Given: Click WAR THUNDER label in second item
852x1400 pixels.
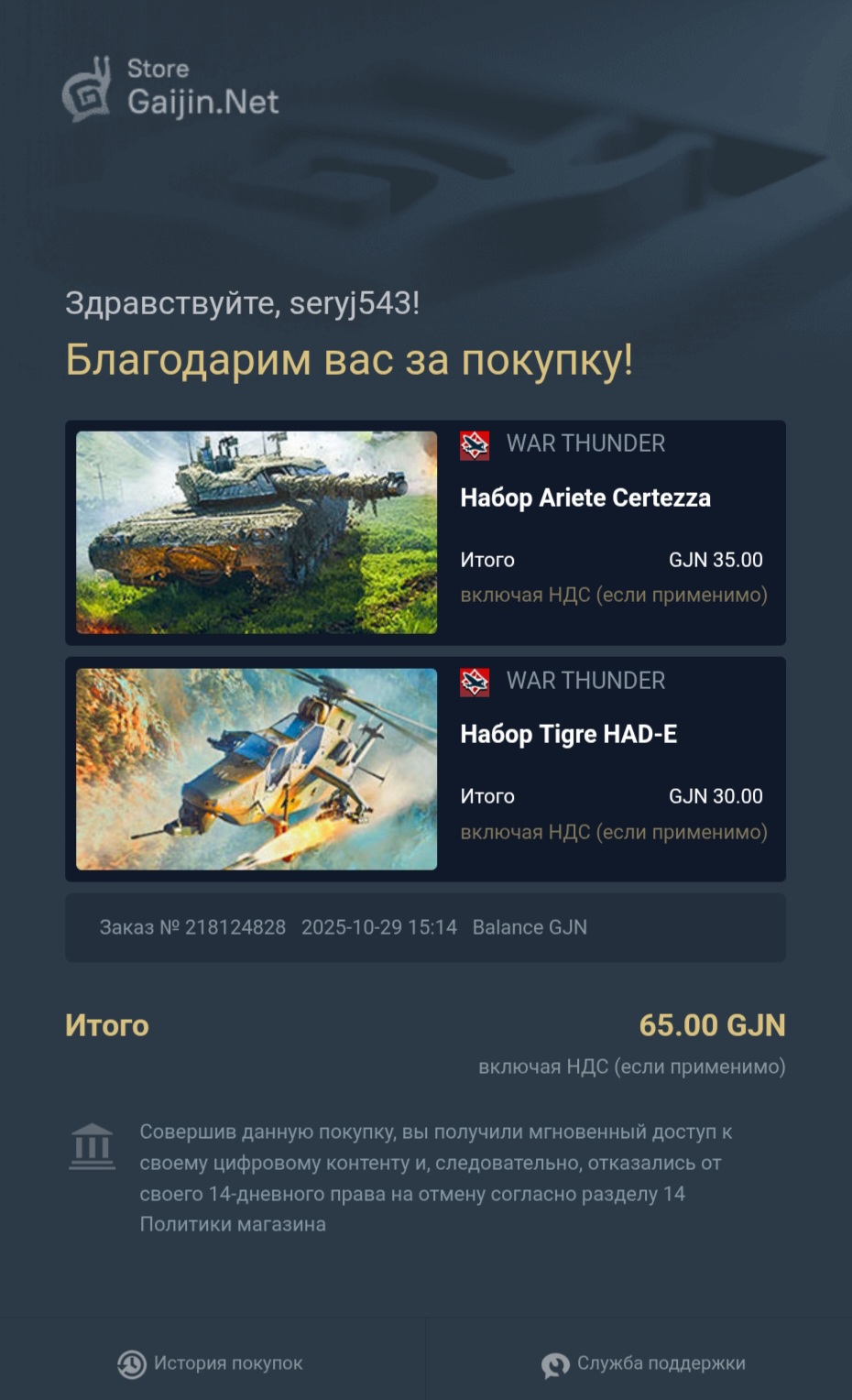Looking at the screenshot, I should point(586,681).
